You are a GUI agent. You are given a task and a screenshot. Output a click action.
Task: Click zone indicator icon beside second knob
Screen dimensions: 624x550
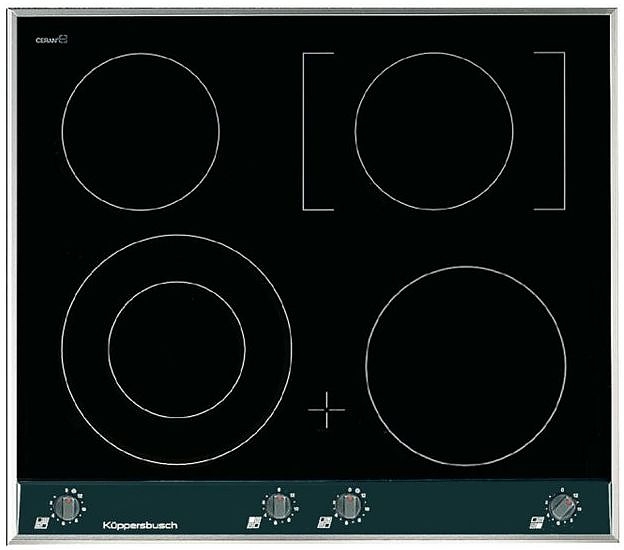[254, 523]
